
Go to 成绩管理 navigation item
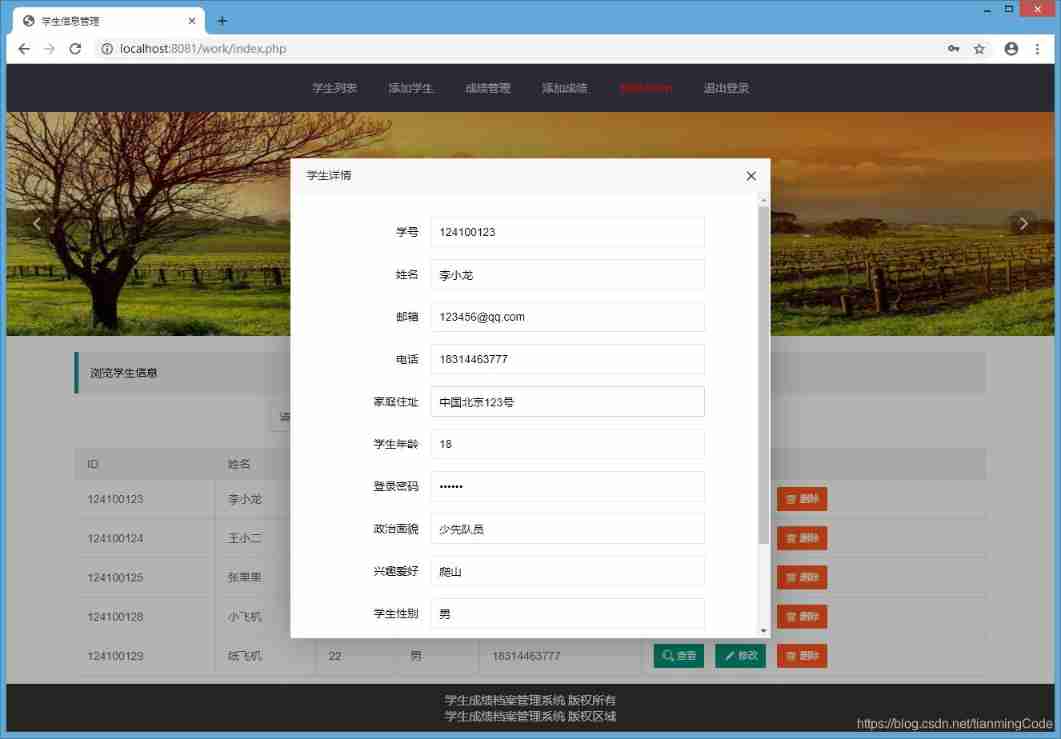coord(488,88)
